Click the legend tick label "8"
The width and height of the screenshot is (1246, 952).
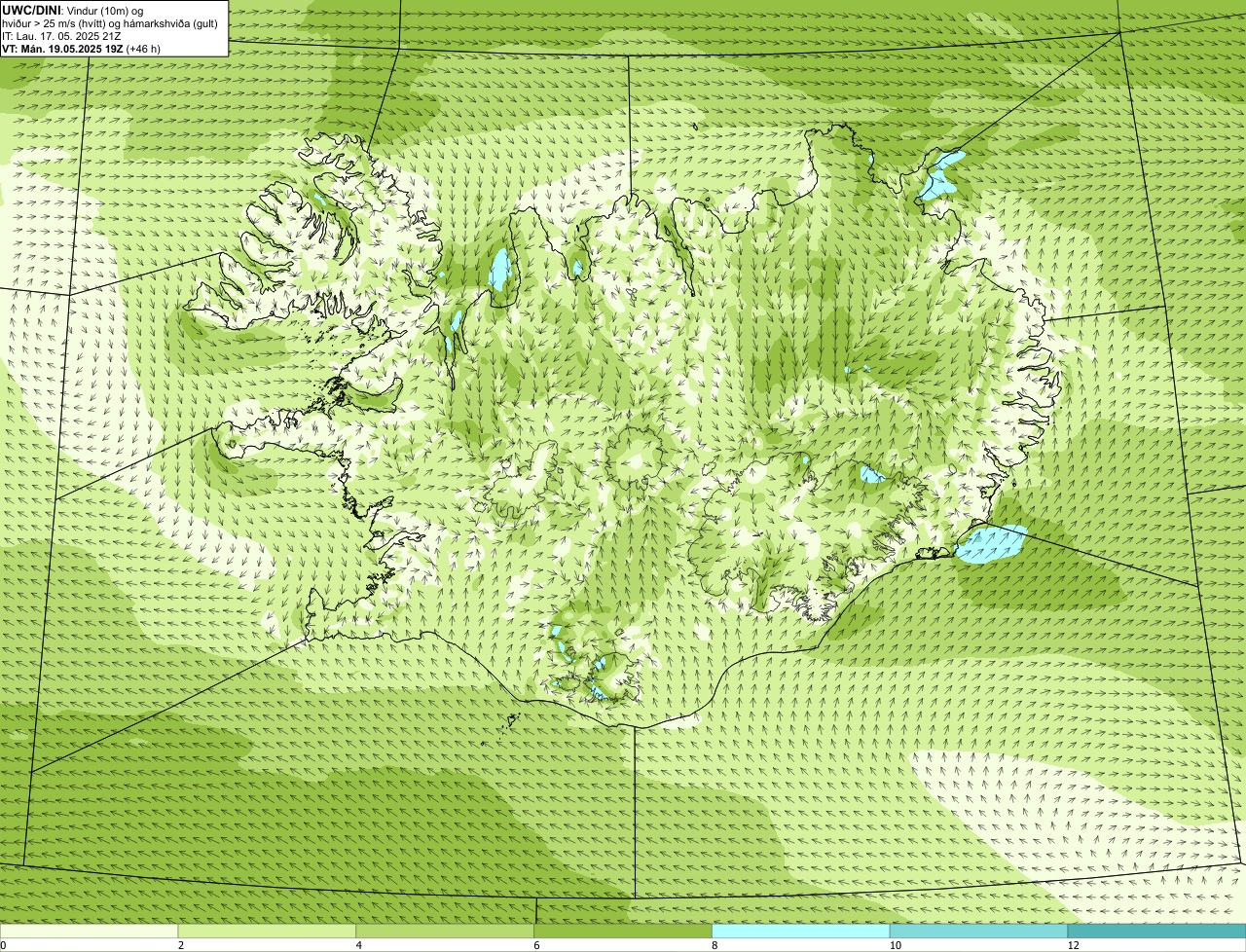715,945
